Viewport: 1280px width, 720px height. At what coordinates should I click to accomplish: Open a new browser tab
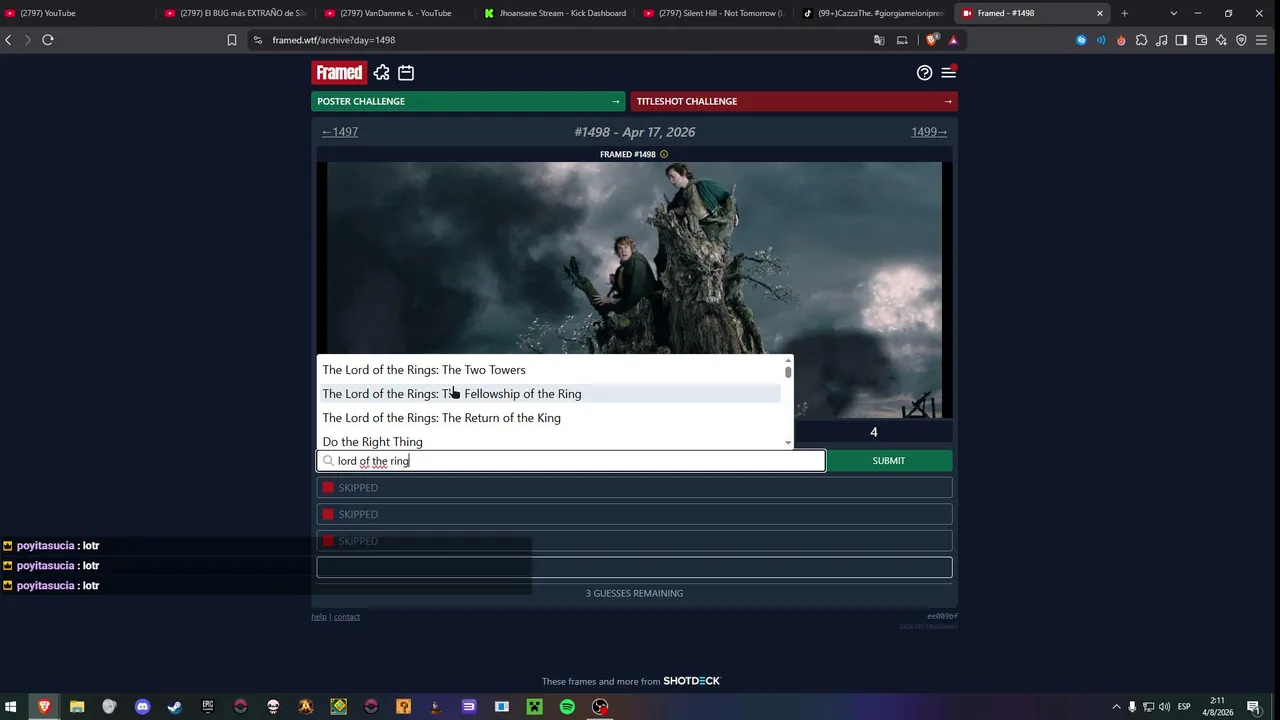click(x=1124, y=13)
